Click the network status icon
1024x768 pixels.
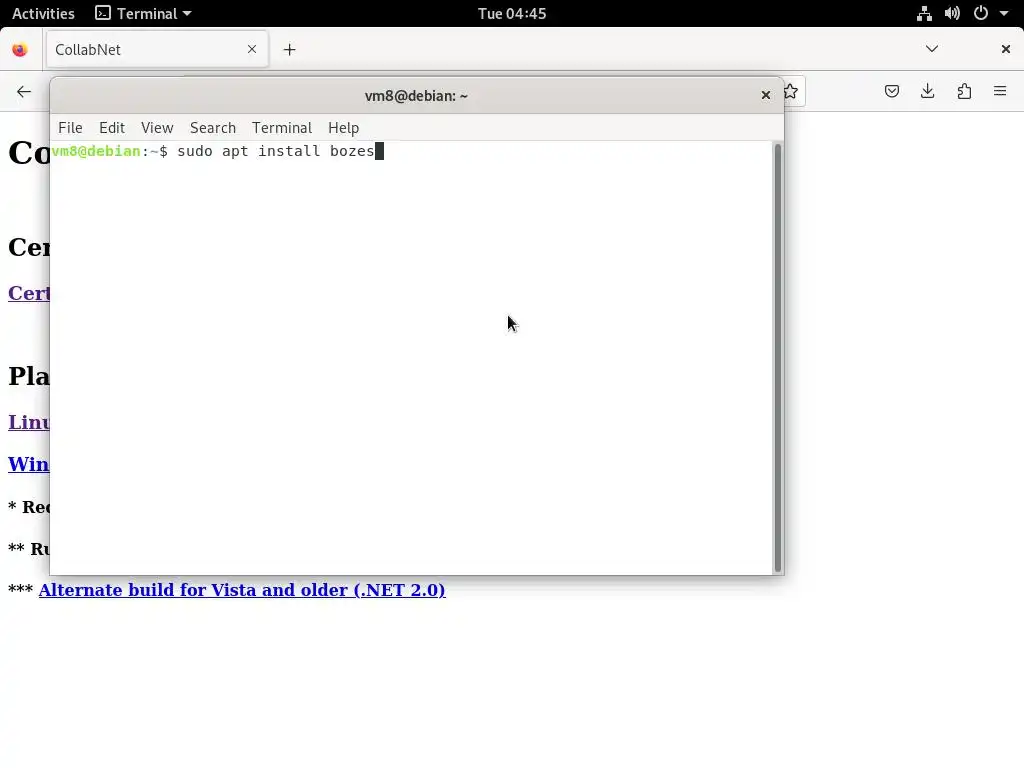(x=923, y=13)
